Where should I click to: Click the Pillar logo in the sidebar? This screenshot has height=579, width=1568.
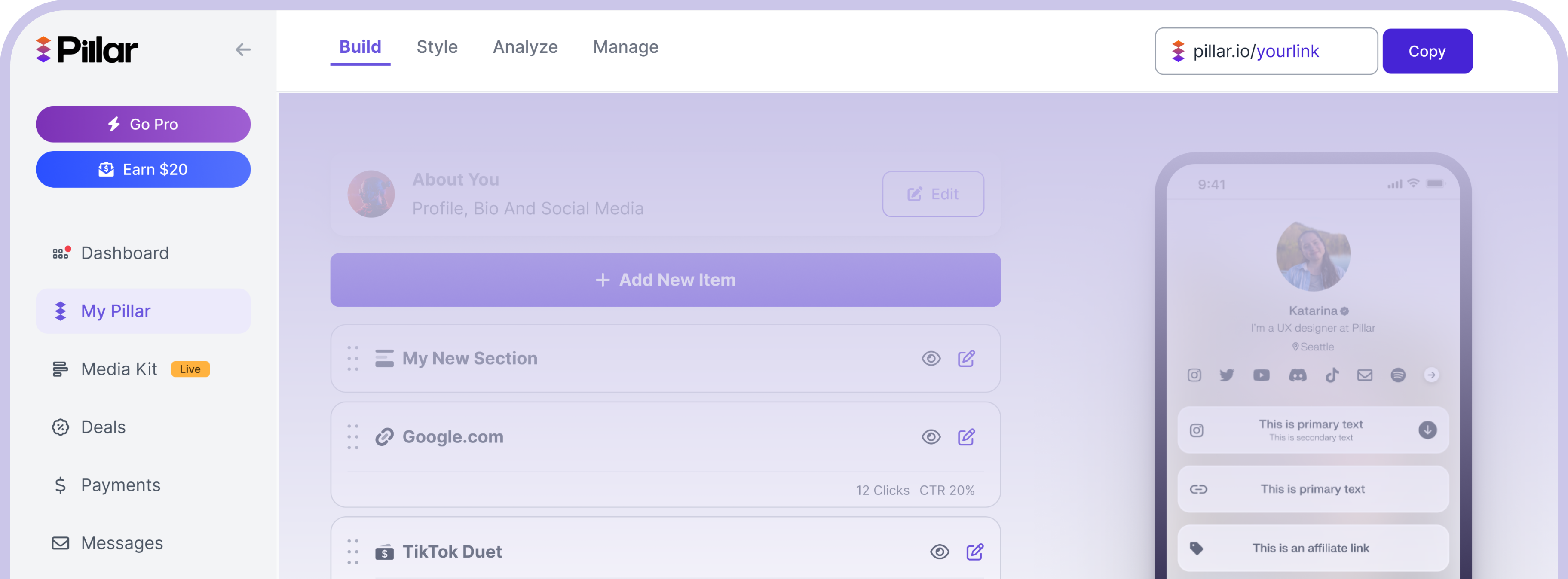(x=86, y=49)
